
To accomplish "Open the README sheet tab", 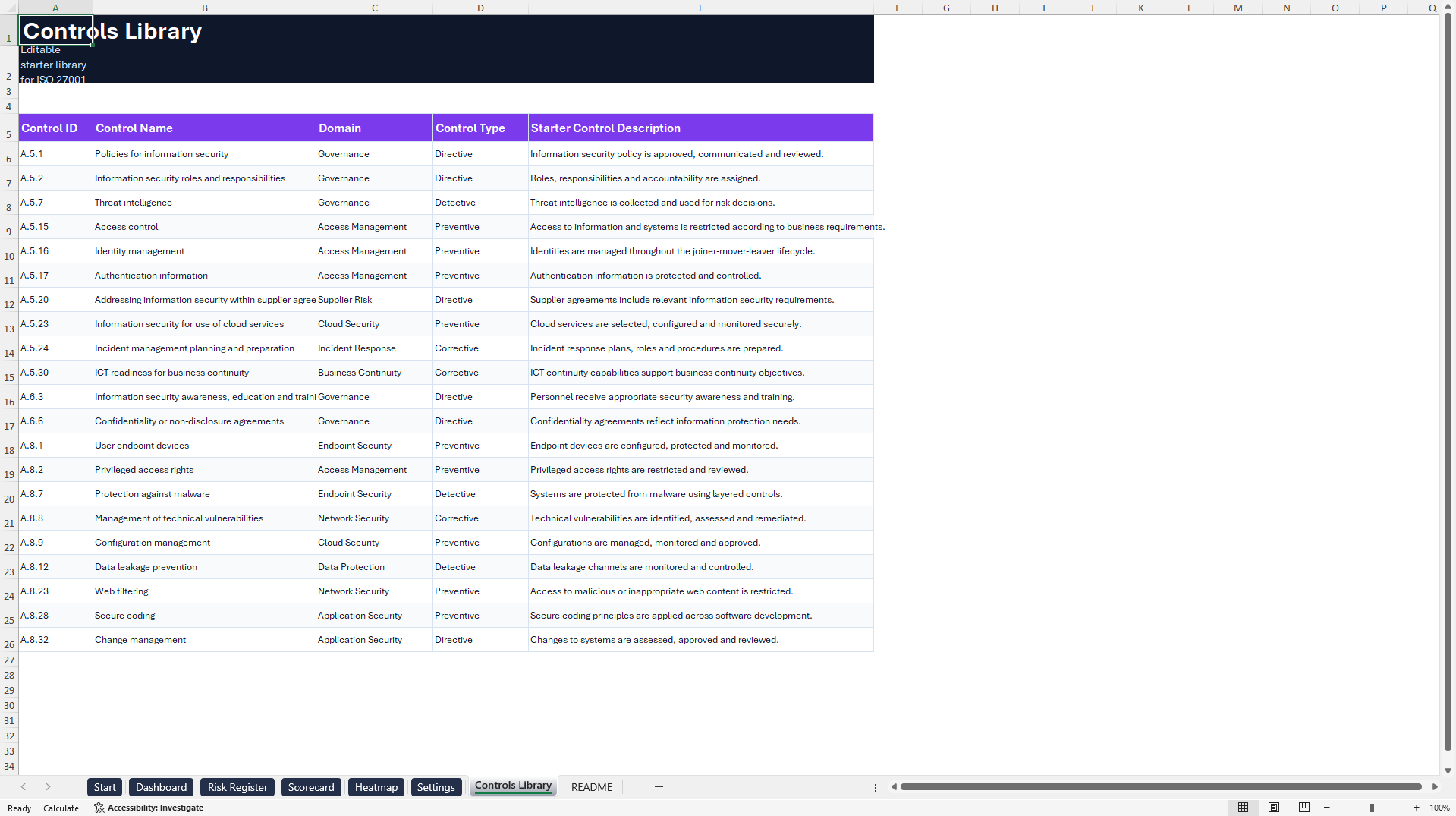I will coord(592,787).
